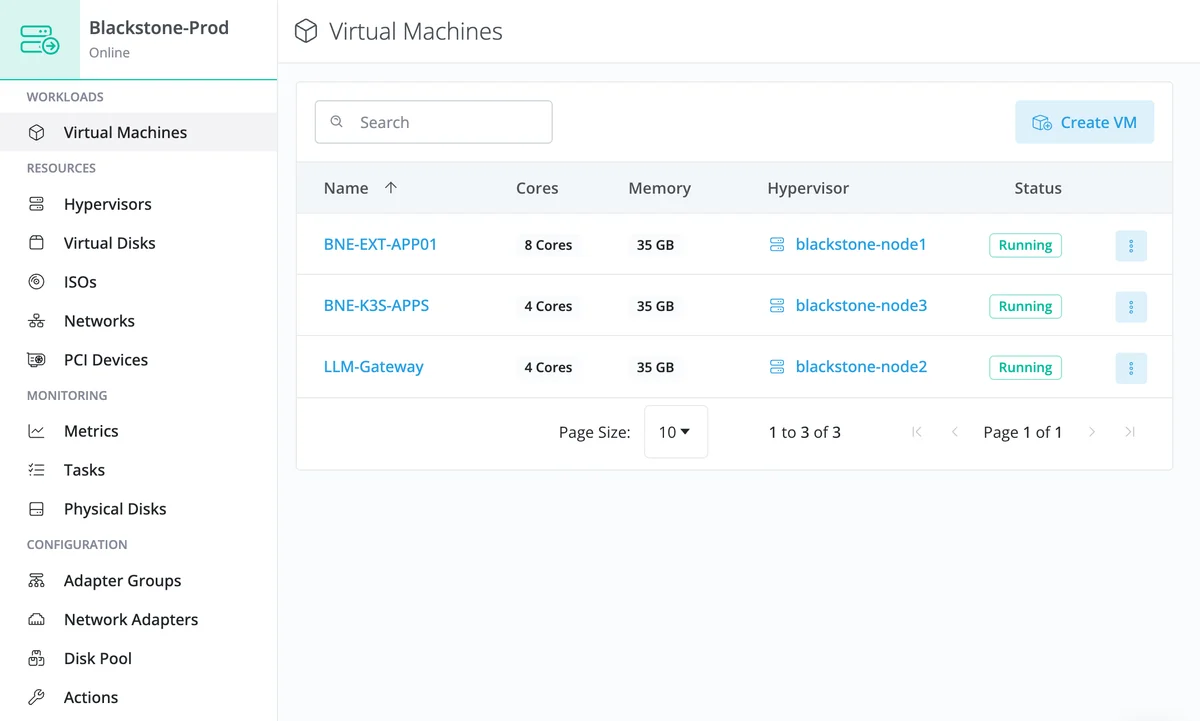Screen dimensions: 1200x721
Task: Click the 35 GB cell for BNE-K3S-APPS
Action: pyautogui.click(x=655, y=306)
